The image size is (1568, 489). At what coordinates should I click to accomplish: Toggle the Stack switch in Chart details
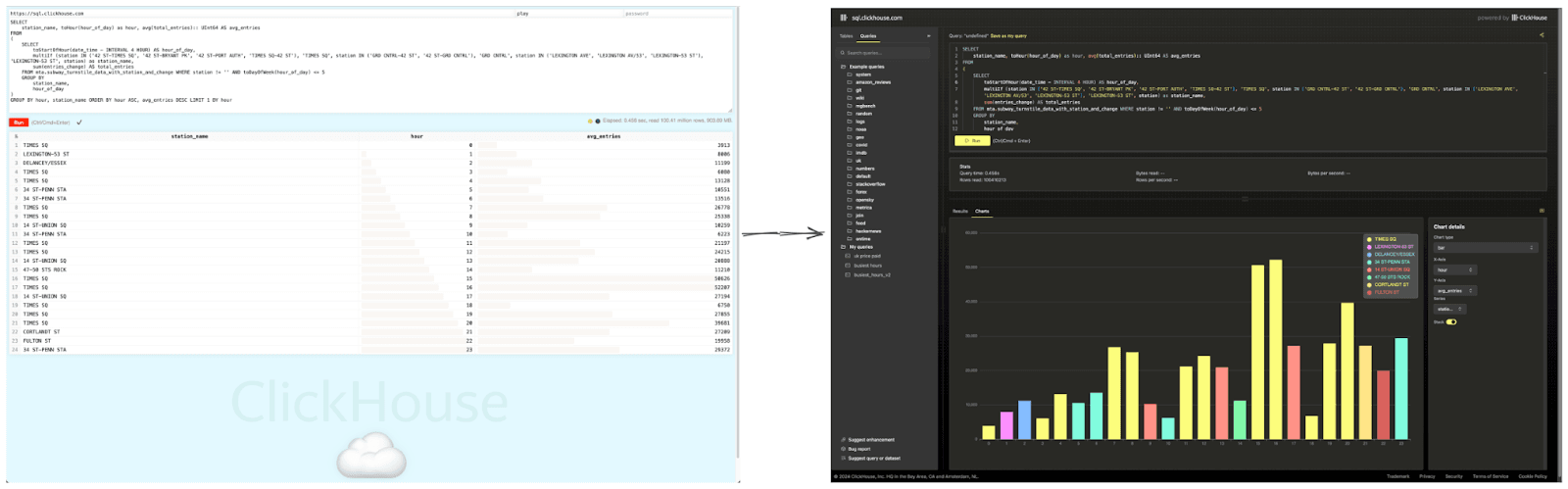[1451, 321]
